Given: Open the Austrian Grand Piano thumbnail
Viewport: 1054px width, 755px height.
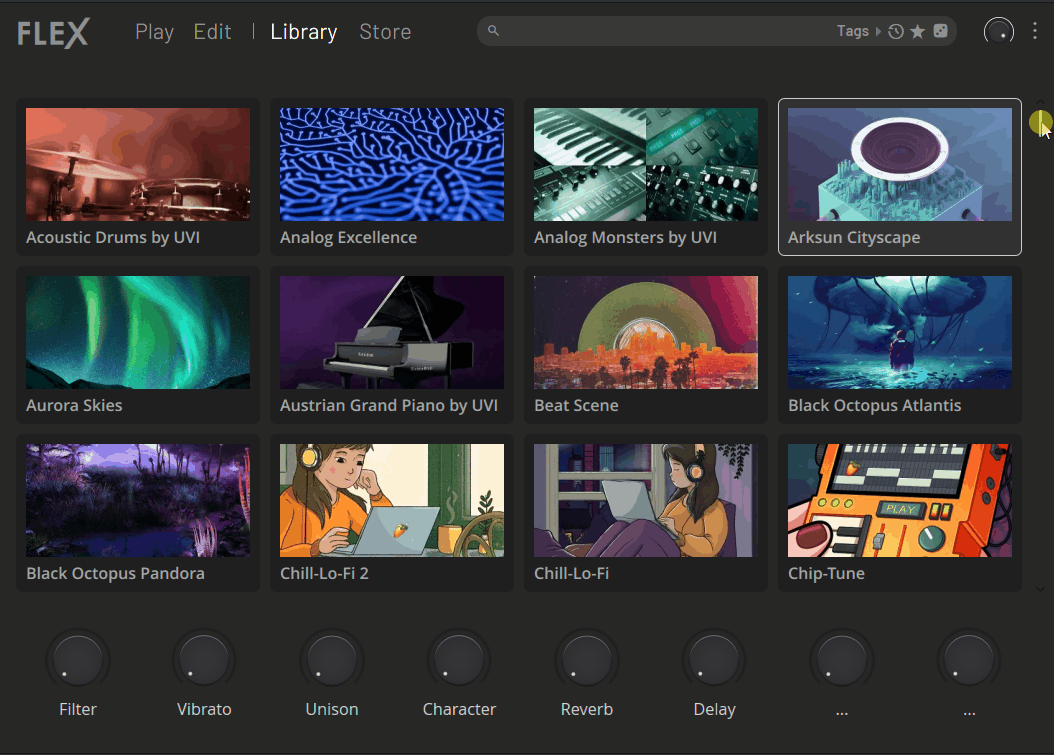Looking at the screenshot, I should tap(392, 332).
